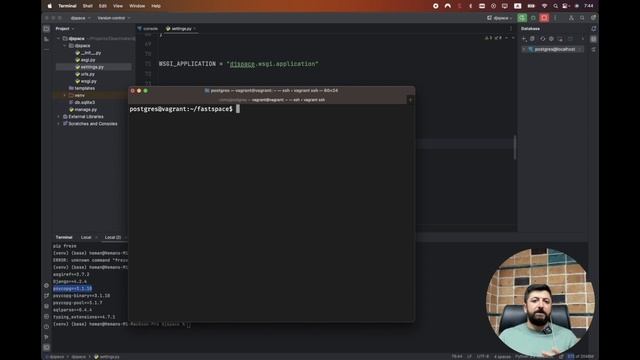The width and height of the screenshot is (640, 360).
Task: Expand External Libraries node
Action: click(x=59, y=116)
